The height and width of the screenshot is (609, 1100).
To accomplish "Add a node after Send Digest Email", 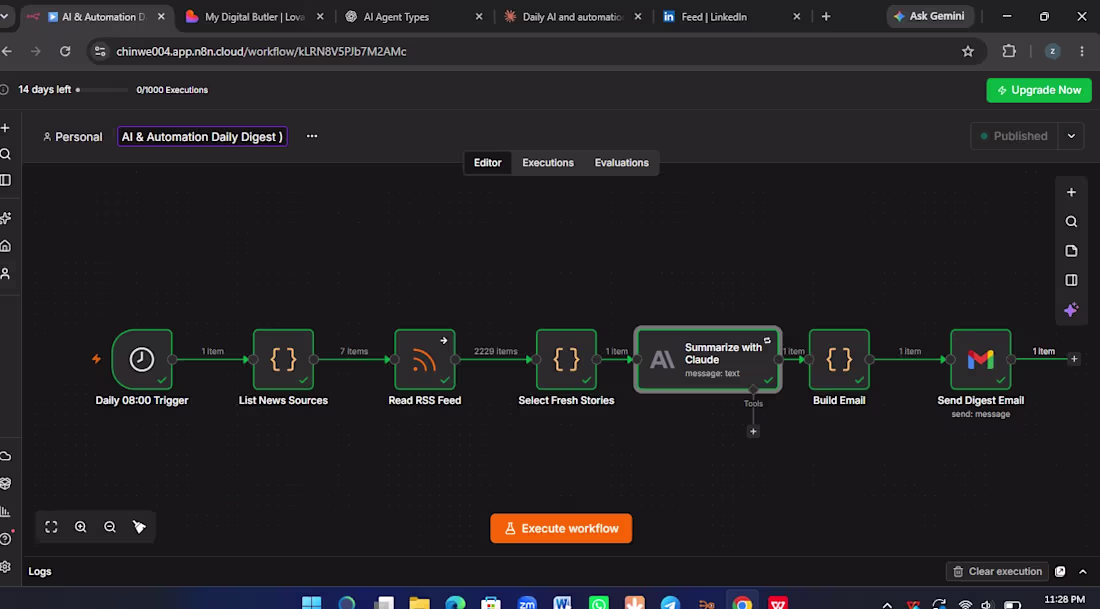I will click(1073, 359).
